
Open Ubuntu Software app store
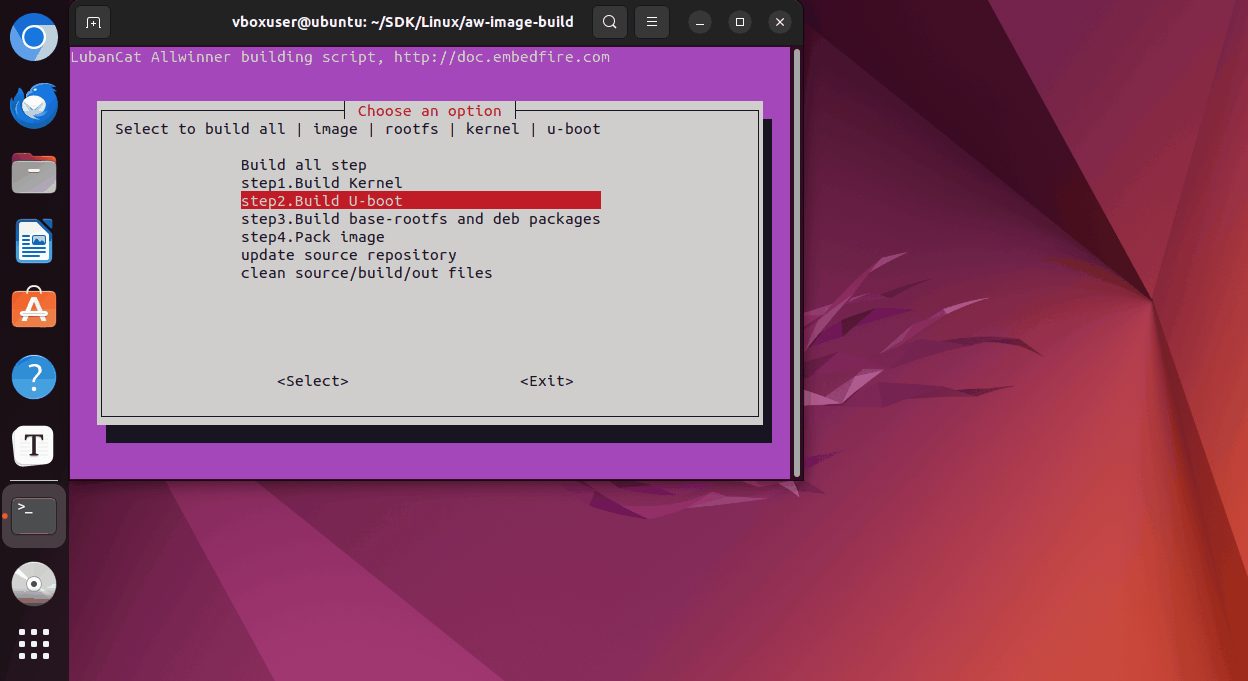[x=34, y=309]
